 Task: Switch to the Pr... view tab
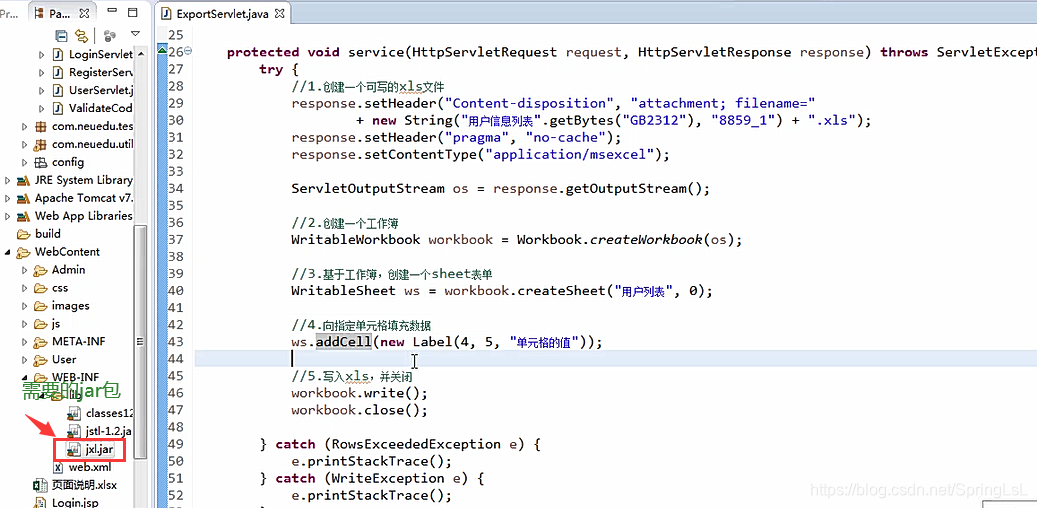tap(10, 13)
